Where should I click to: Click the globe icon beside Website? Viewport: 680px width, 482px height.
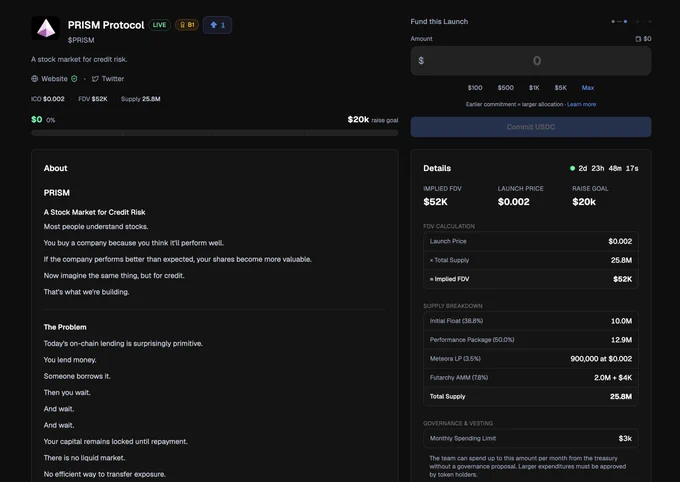[x=35, y=79]
